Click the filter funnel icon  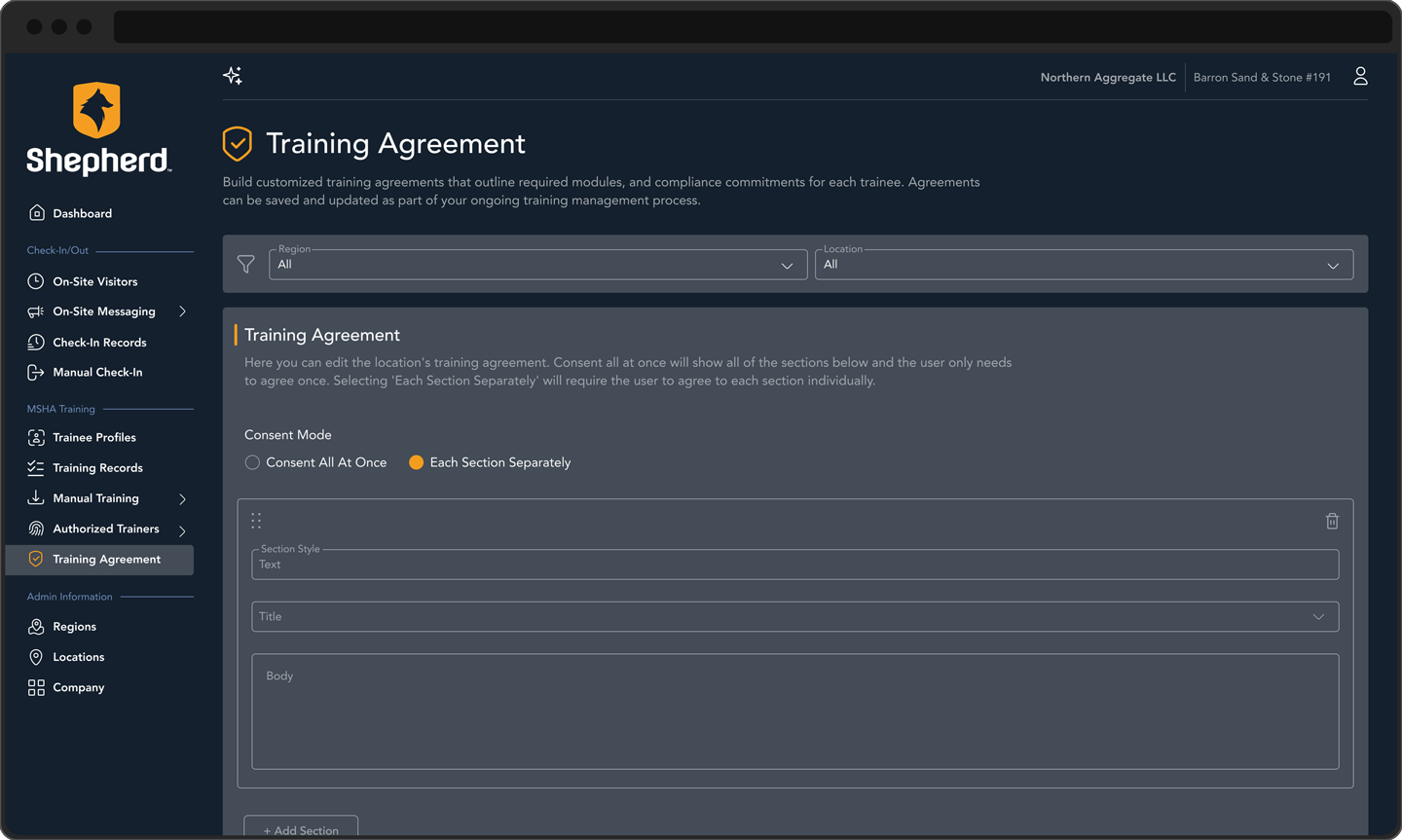(245, 264)
